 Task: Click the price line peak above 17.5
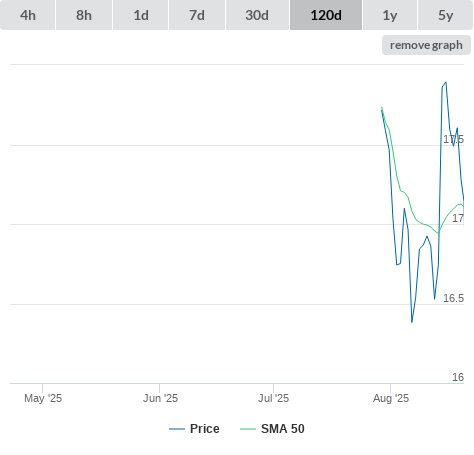coord(446,82)
